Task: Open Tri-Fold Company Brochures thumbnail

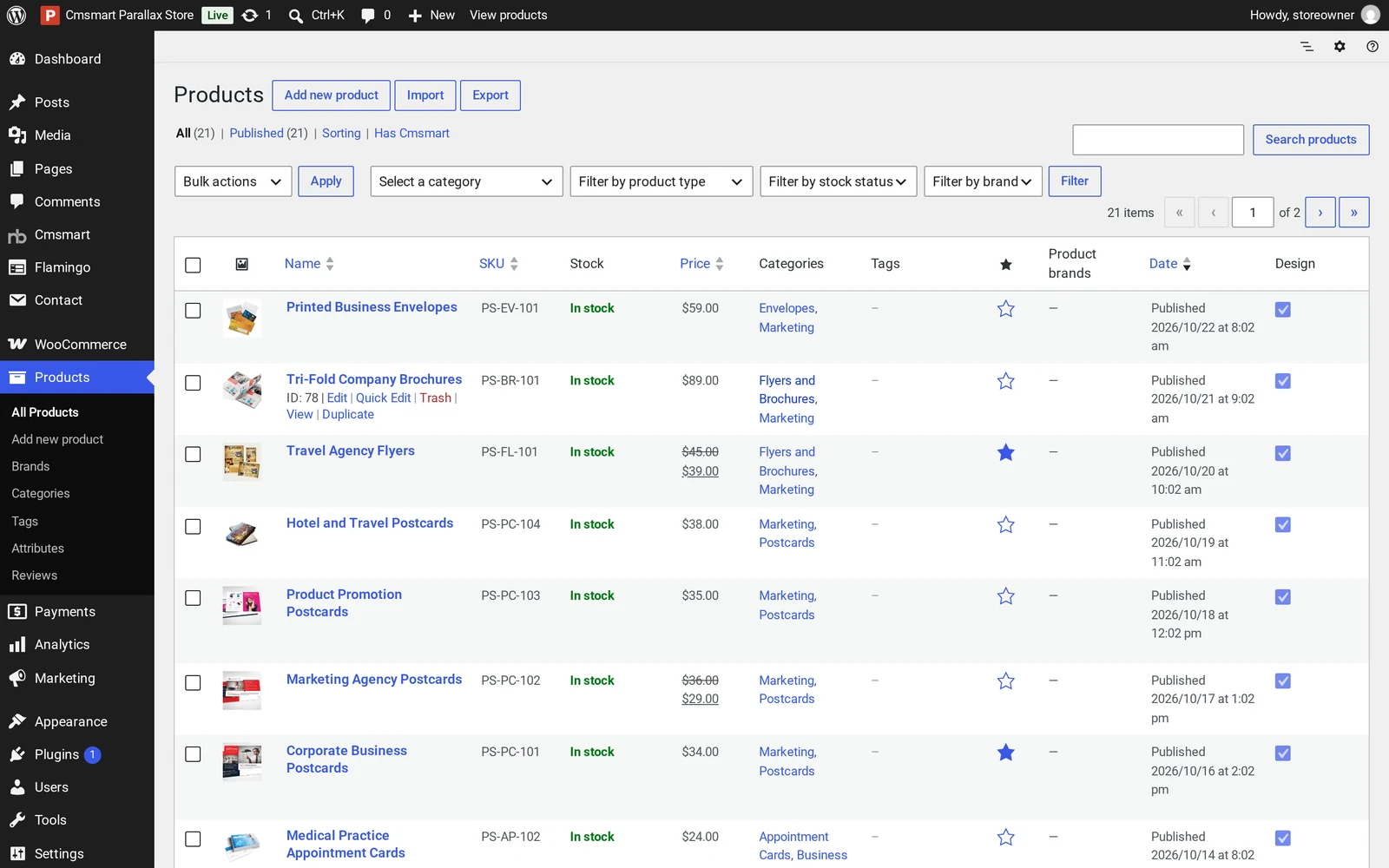Action: [242, 390]
